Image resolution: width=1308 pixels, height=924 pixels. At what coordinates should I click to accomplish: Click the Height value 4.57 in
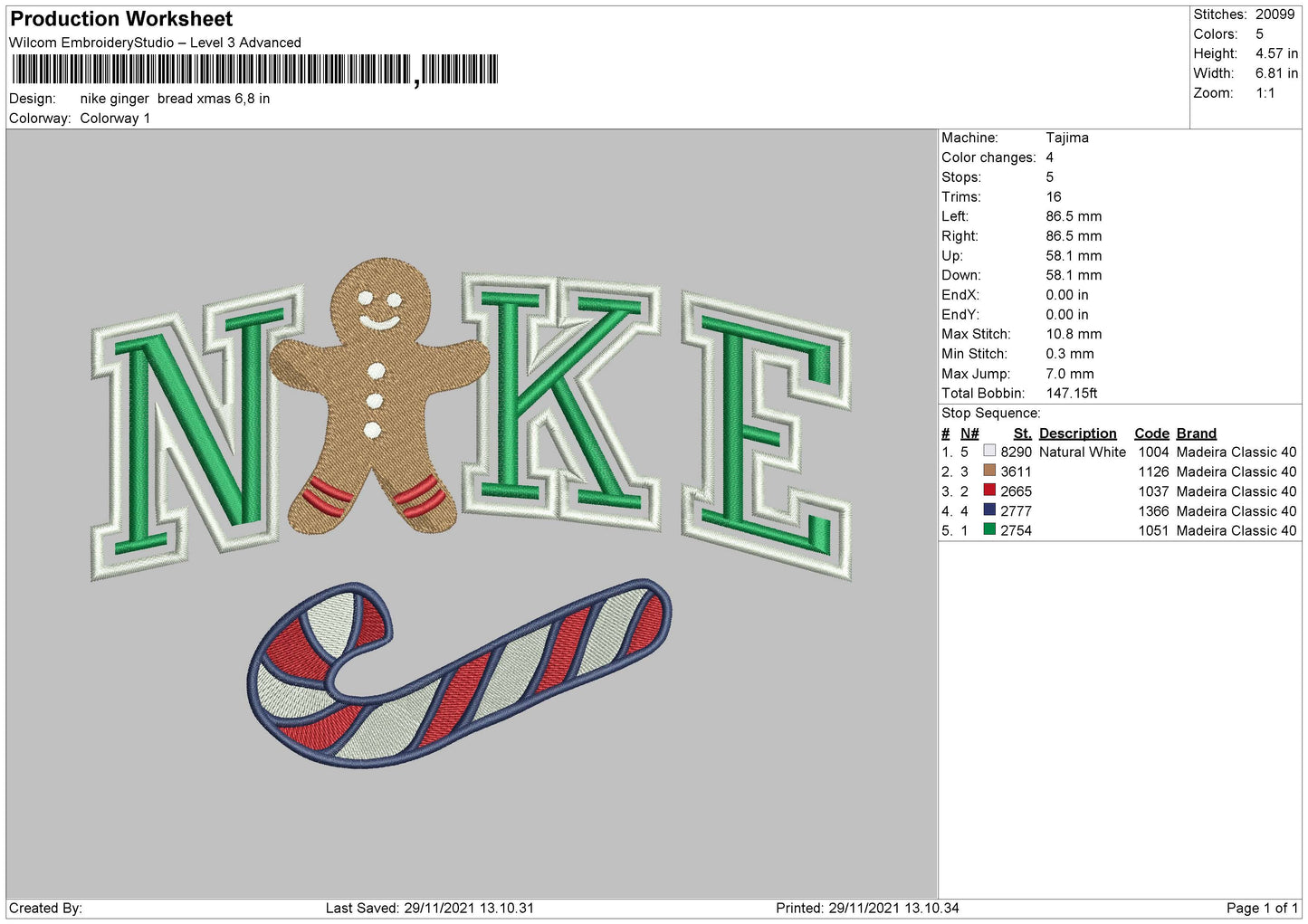point(1276,53)
